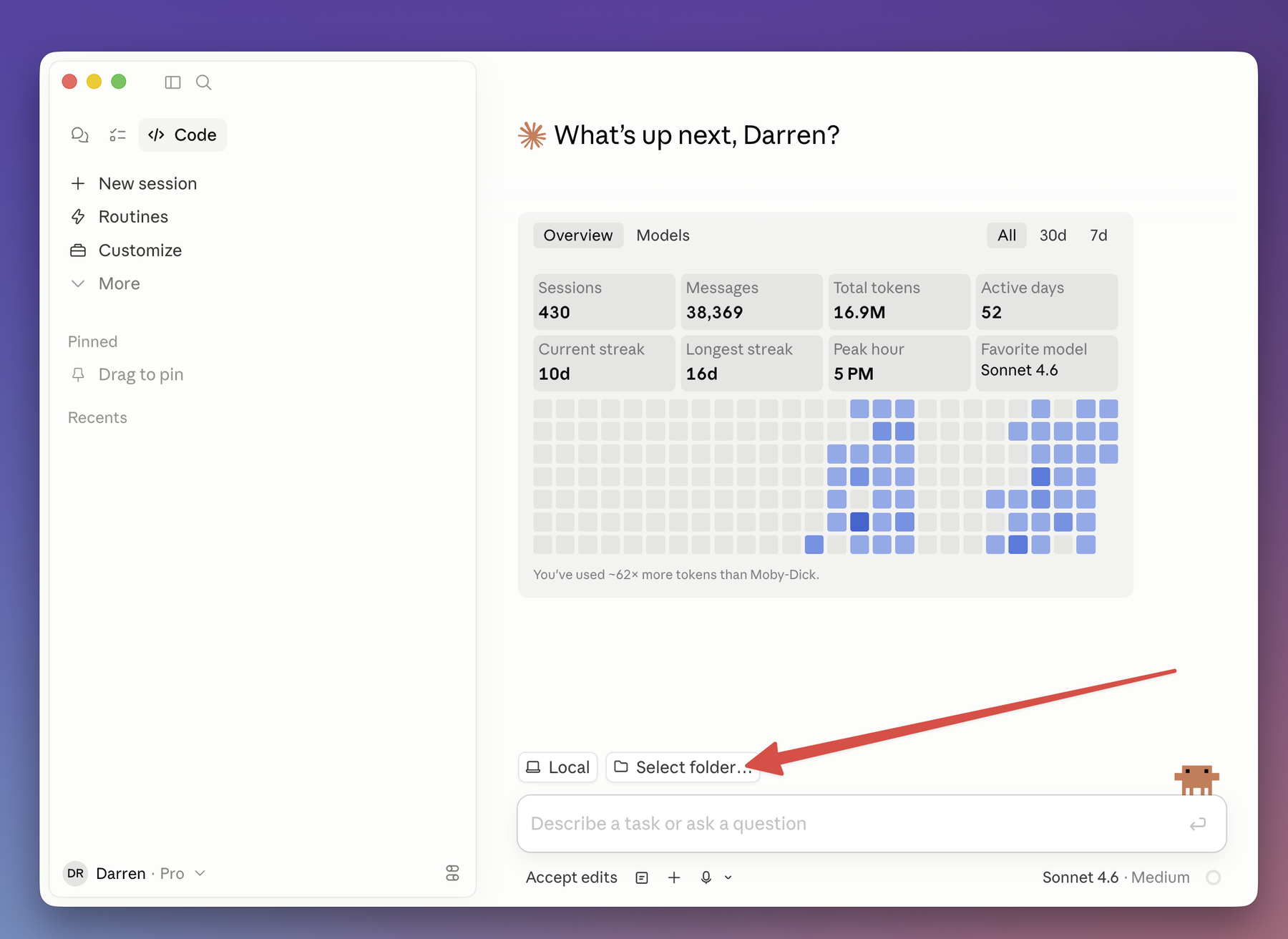Open the Sonnet 4.6 Medium model picker
Image resolution: width=1288 pixels, height=939 pixels.
(1116, 877)
